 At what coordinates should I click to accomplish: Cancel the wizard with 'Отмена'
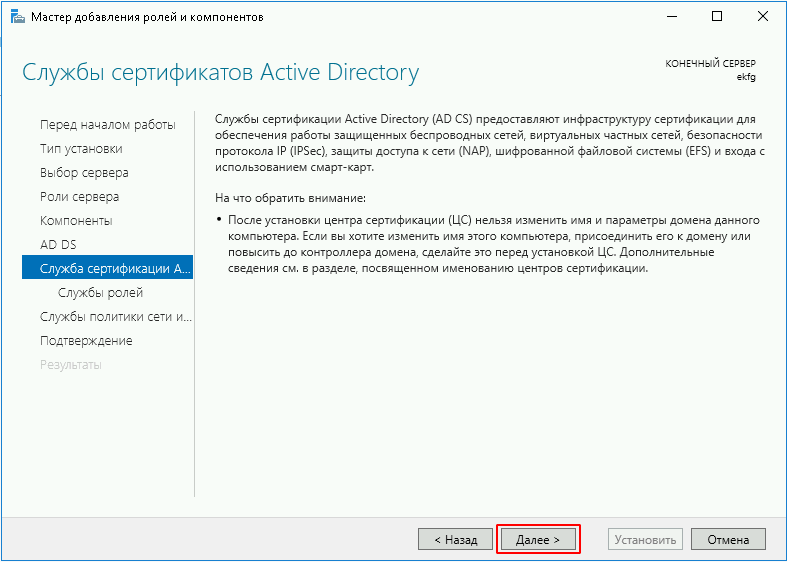point(728,539)
